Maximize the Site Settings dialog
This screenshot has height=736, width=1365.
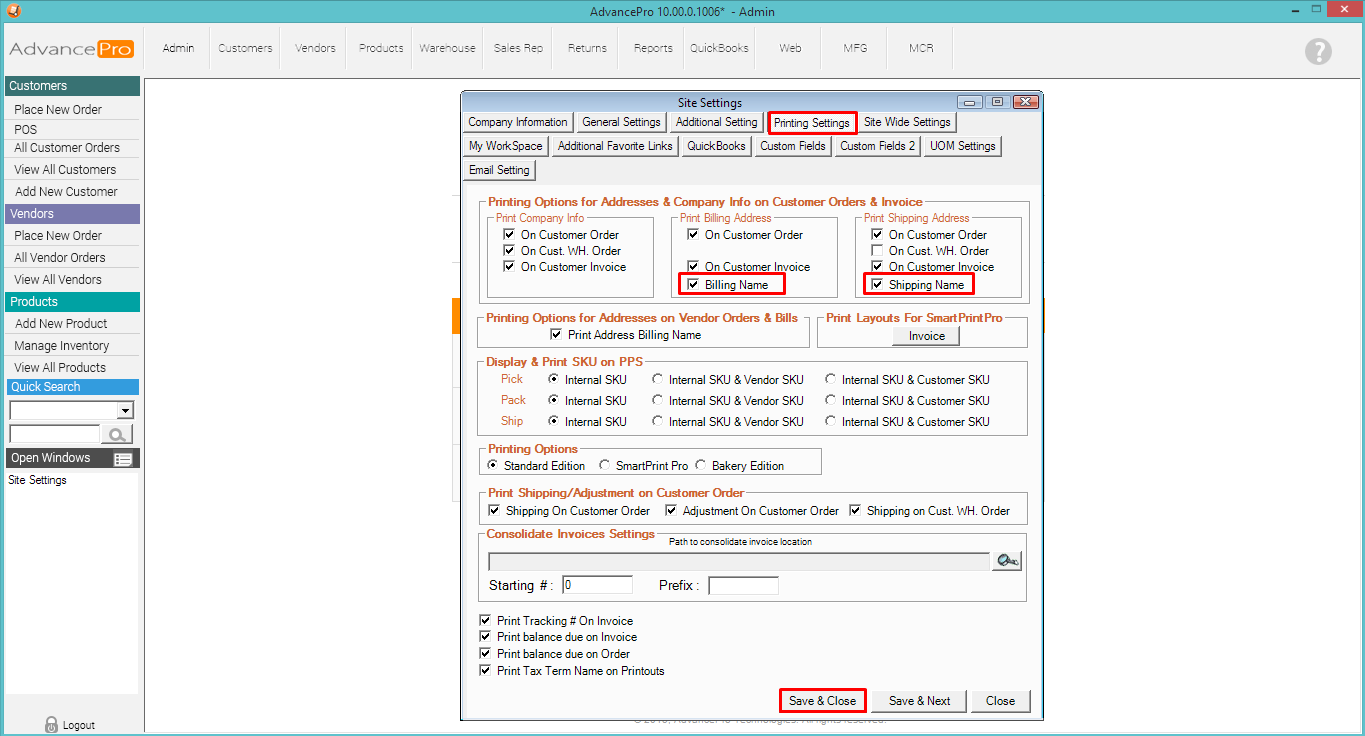[997, 102]
